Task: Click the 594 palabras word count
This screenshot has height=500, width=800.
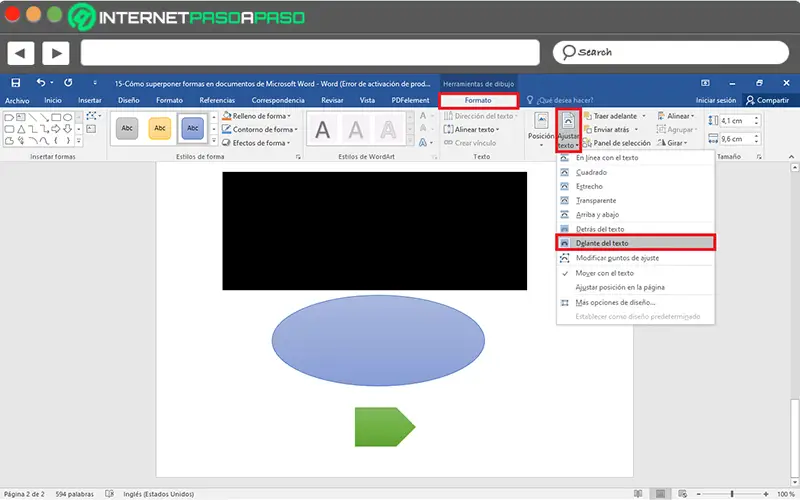Action: (74, 494)
